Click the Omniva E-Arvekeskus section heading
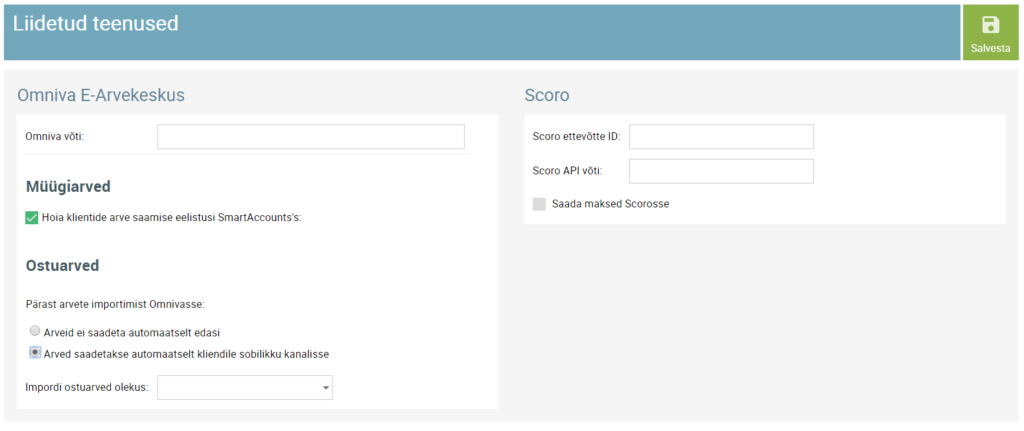The height and width of the screenshot is (431, 1024). click(101, 95)
